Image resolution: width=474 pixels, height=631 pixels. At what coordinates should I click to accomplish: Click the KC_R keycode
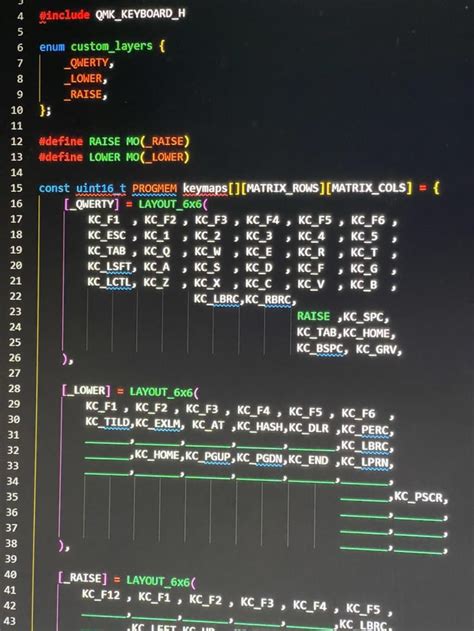click(311, 252)
